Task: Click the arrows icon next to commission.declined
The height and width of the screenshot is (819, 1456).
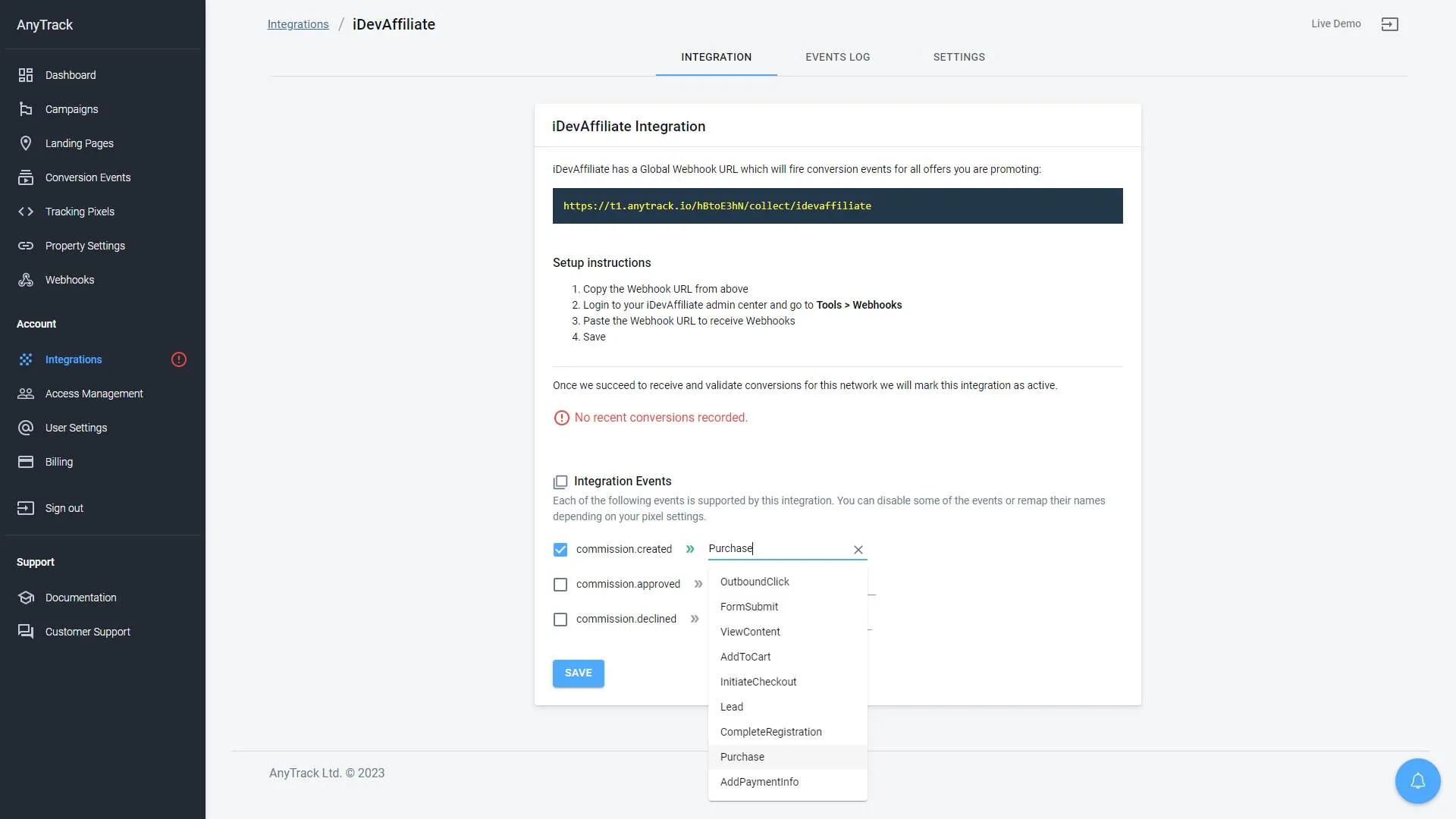Action: click(x=695, y=619)
